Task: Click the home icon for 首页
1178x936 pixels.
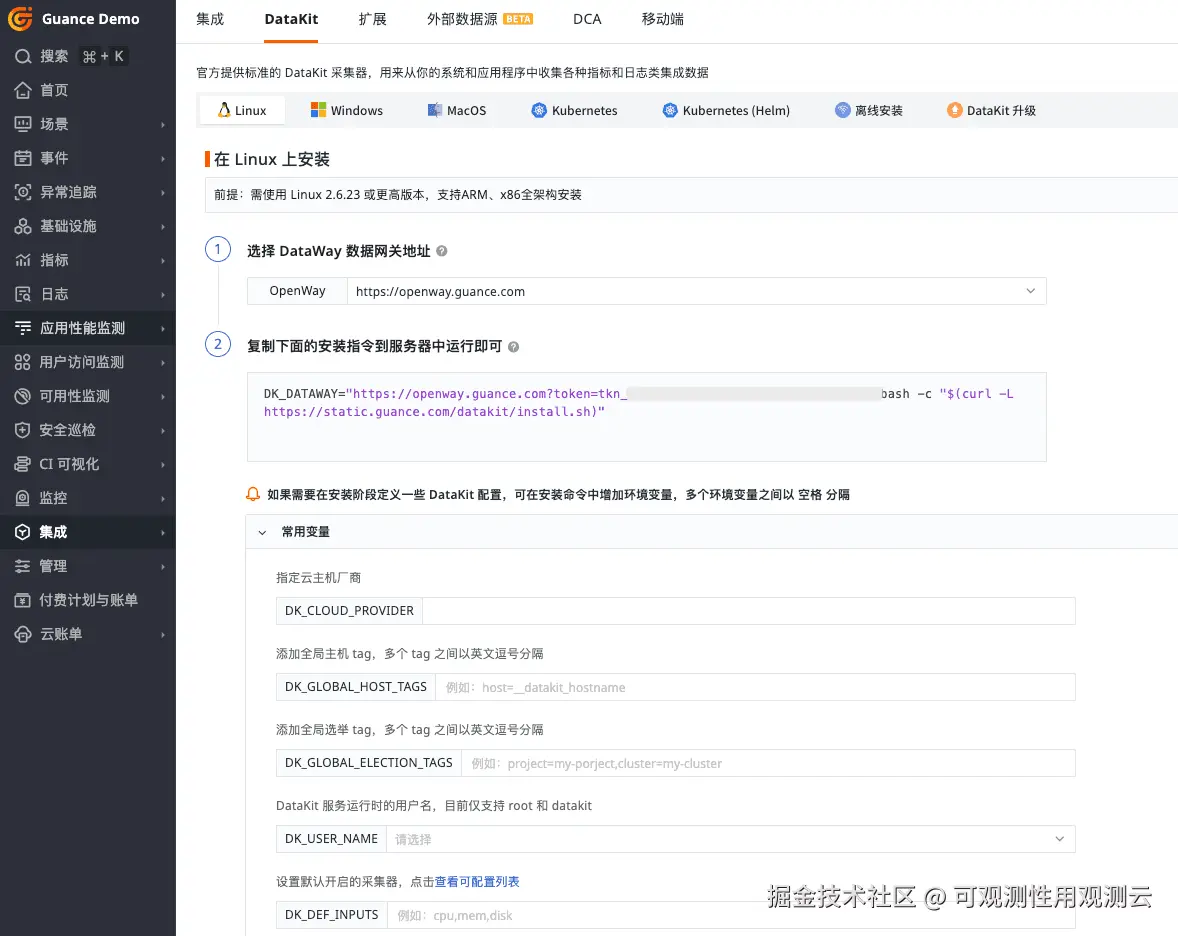Action: 23,90
